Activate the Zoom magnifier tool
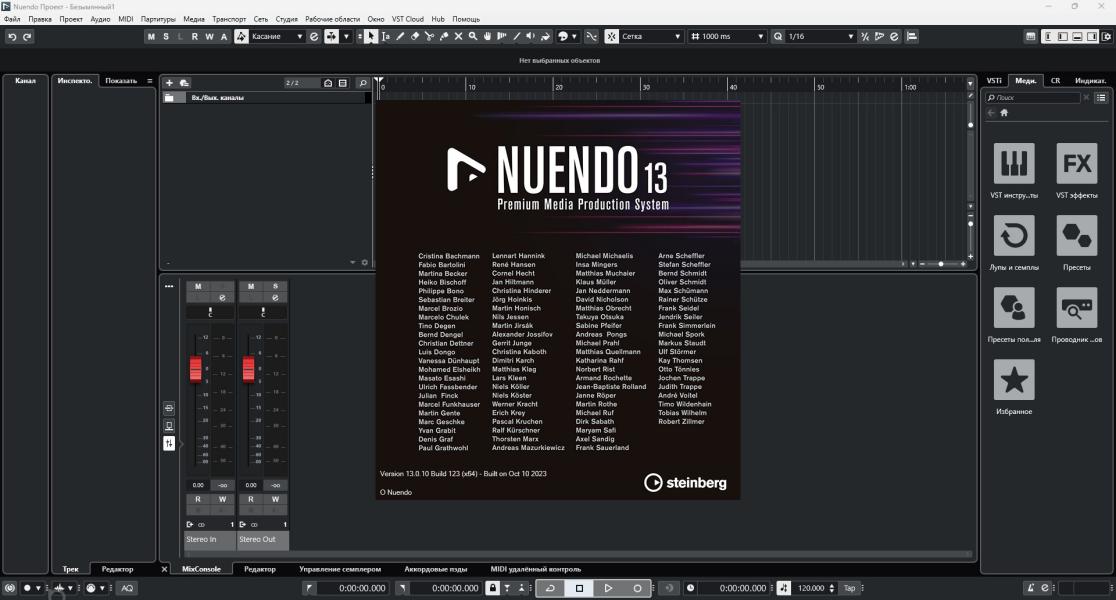 [473, 36]
